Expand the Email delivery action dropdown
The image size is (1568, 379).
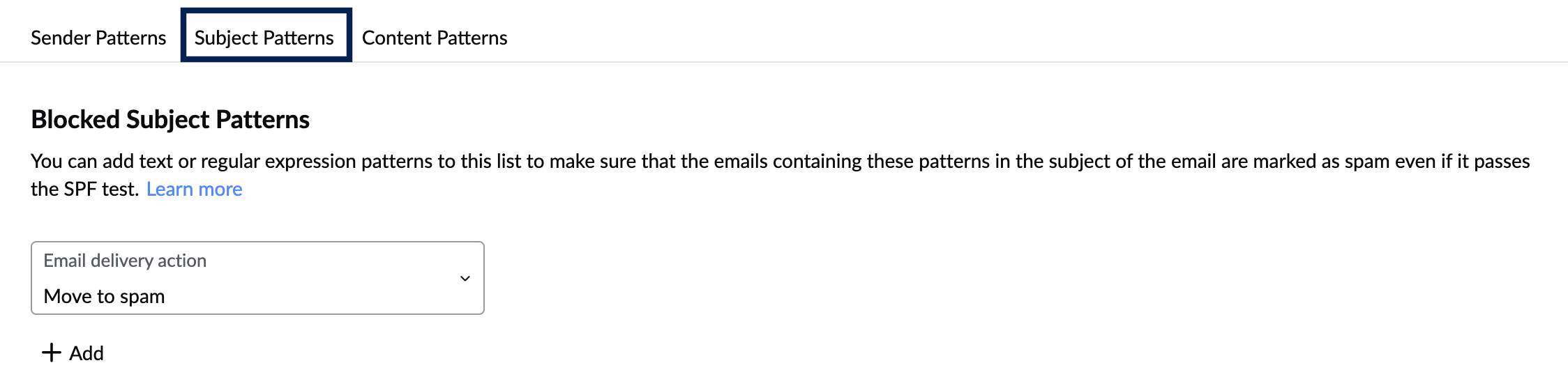point(257,278)
